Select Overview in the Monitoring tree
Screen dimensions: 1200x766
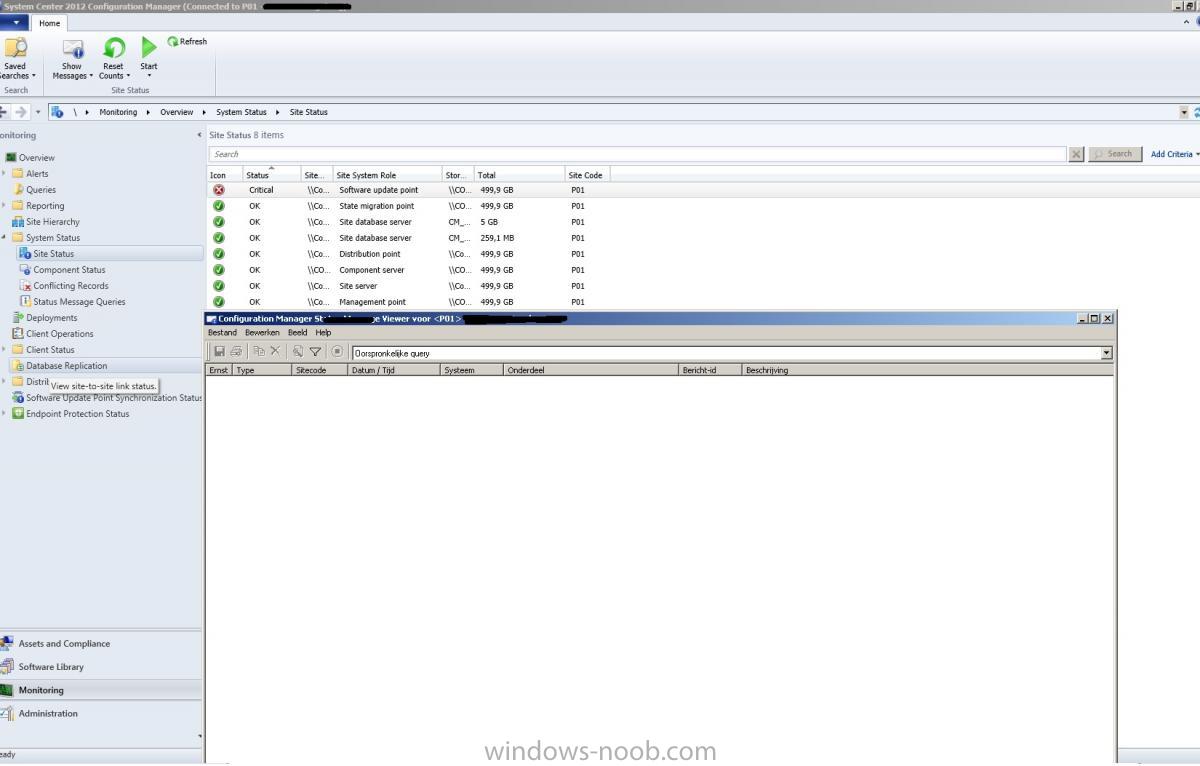tap(36, 158)
